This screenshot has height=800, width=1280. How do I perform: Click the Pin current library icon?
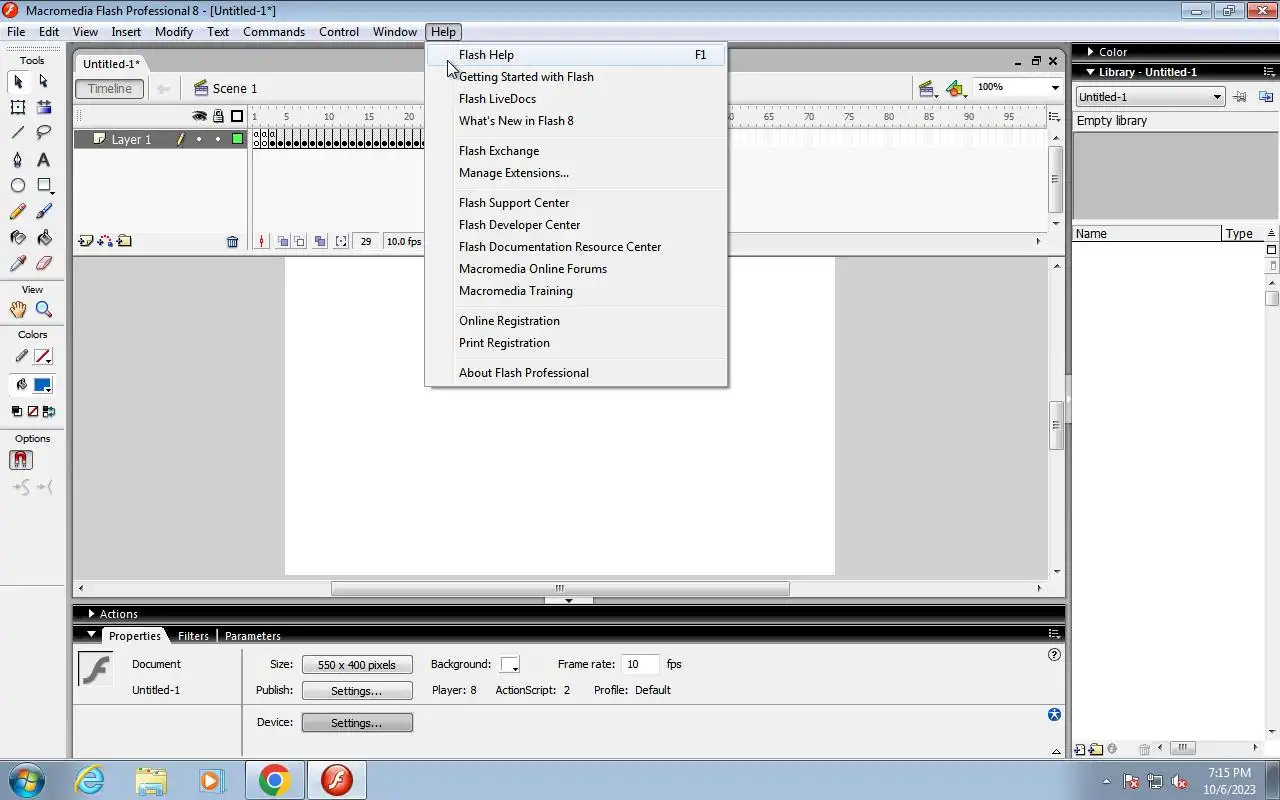click(x=1240, y=97)
